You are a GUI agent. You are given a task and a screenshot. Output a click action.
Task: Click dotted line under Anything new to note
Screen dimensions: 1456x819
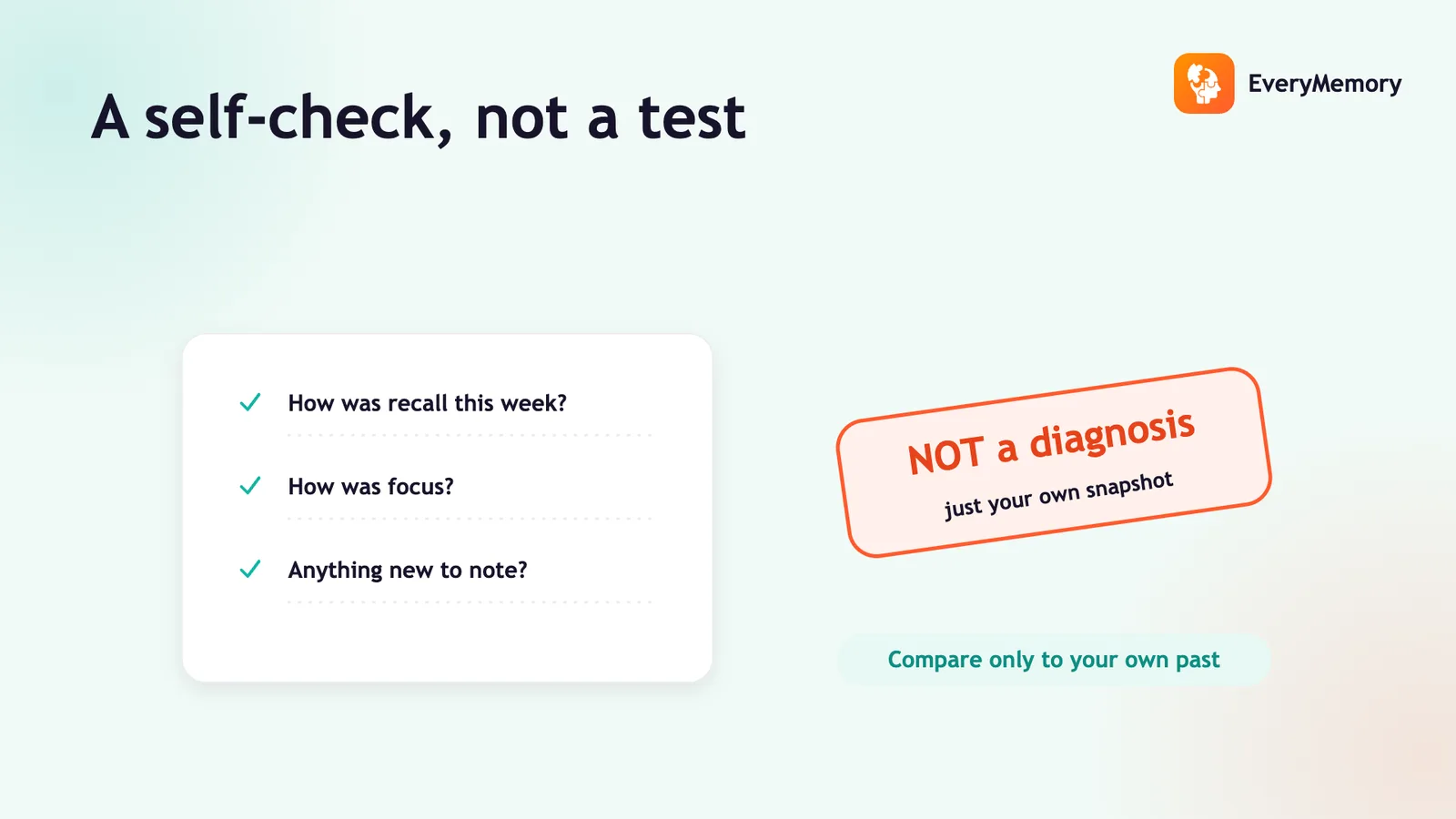(x=470, y=602)
